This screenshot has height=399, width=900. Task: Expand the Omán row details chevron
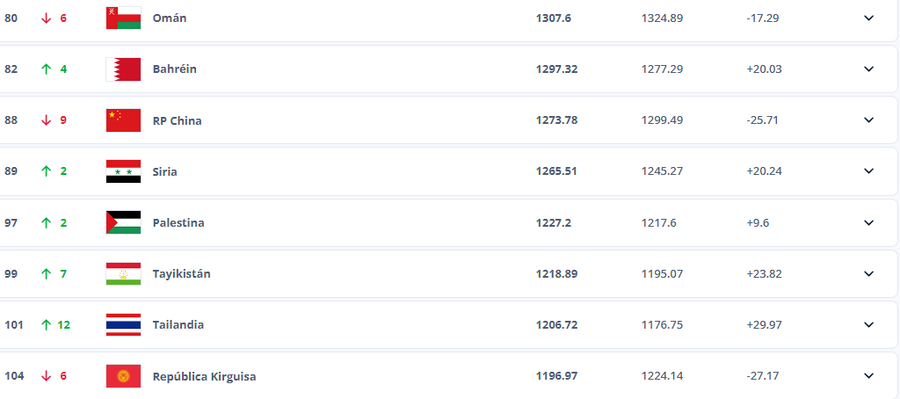(x=869, y=18)
